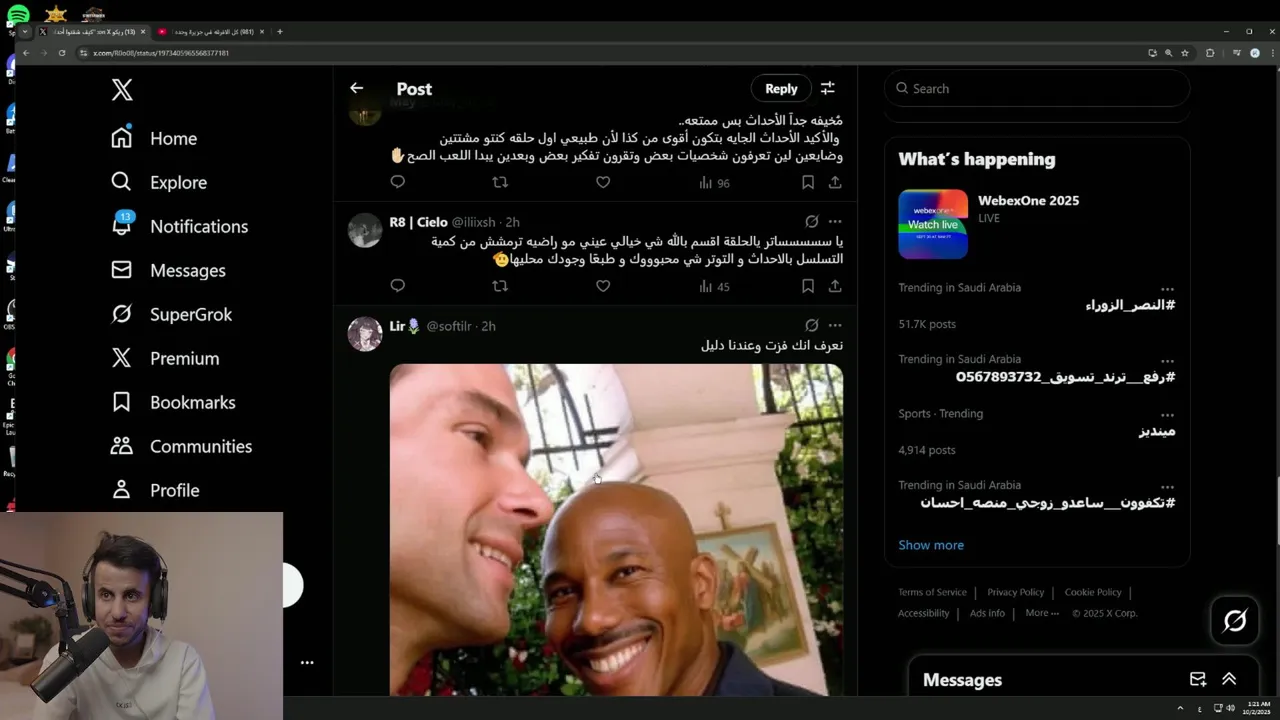Expand the More footer menu
The height and width of the screenshot is (720, 1280).
[x=1041, y=613]
